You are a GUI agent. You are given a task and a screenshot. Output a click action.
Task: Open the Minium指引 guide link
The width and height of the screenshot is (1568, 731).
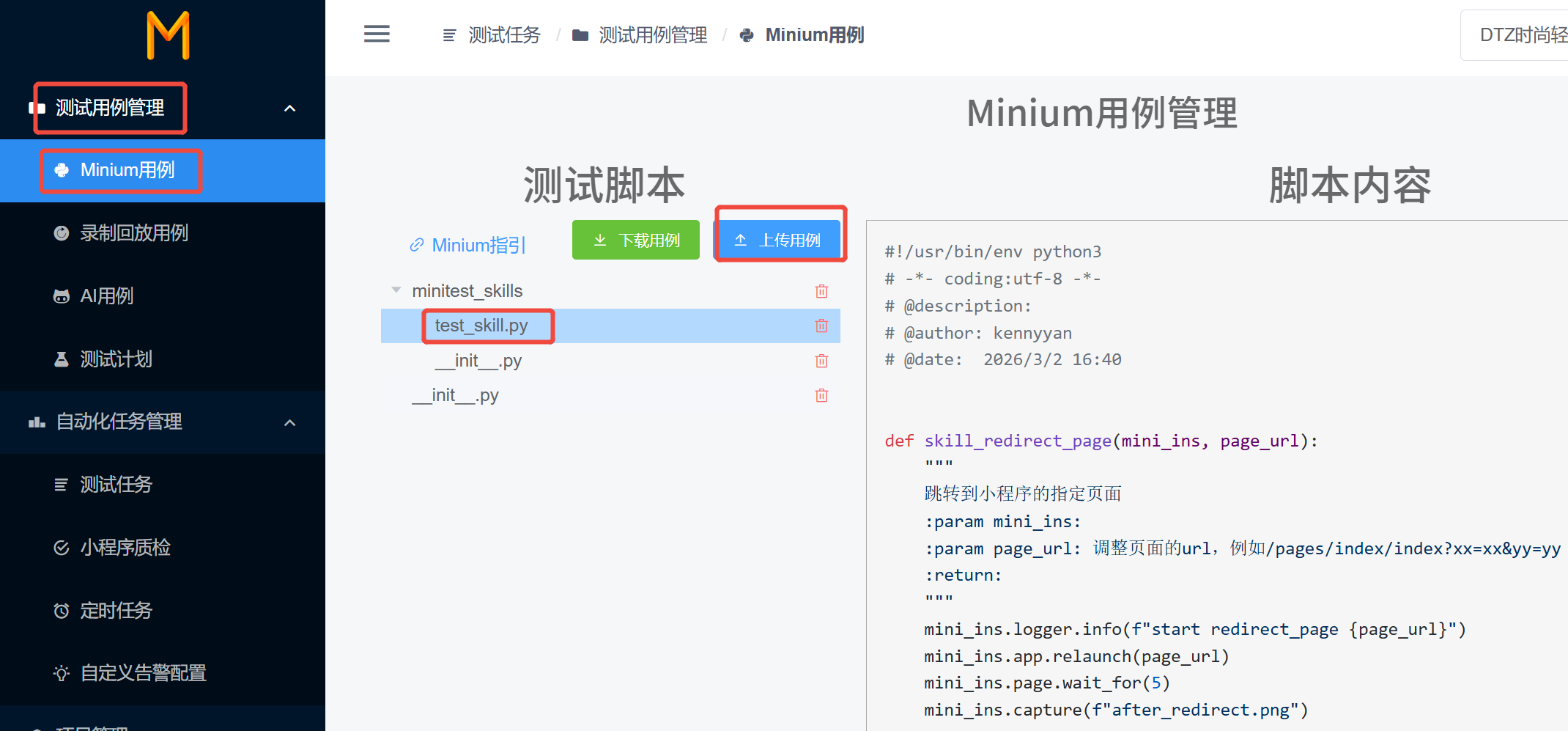point(478,245)
